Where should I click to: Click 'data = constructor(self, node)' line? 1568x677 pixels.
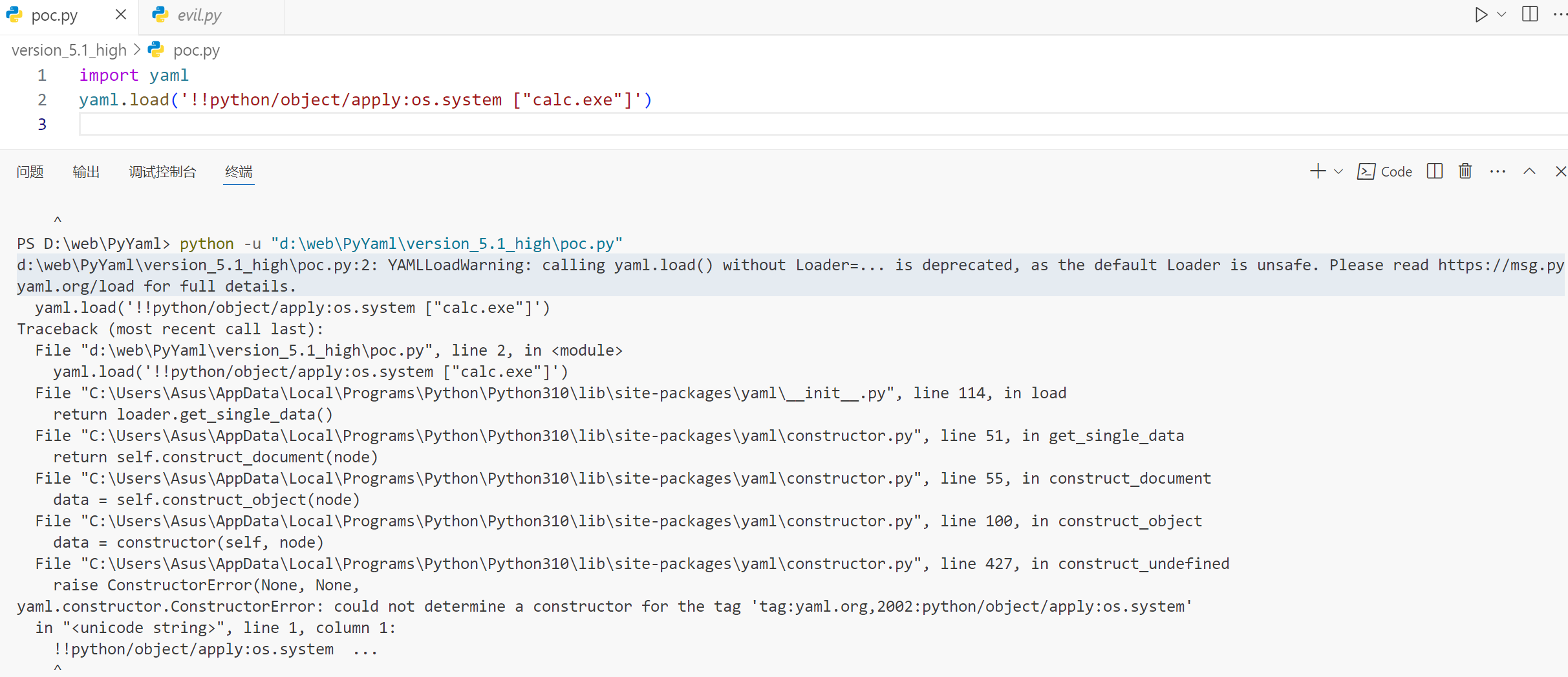[x=188, y=543]
